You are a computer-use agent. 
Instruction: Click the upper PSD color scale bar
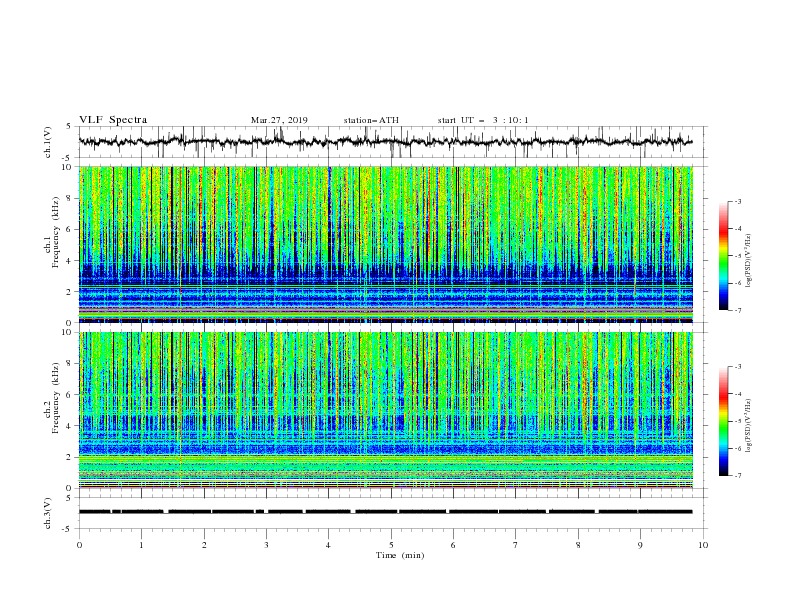[x=723, y=256]
